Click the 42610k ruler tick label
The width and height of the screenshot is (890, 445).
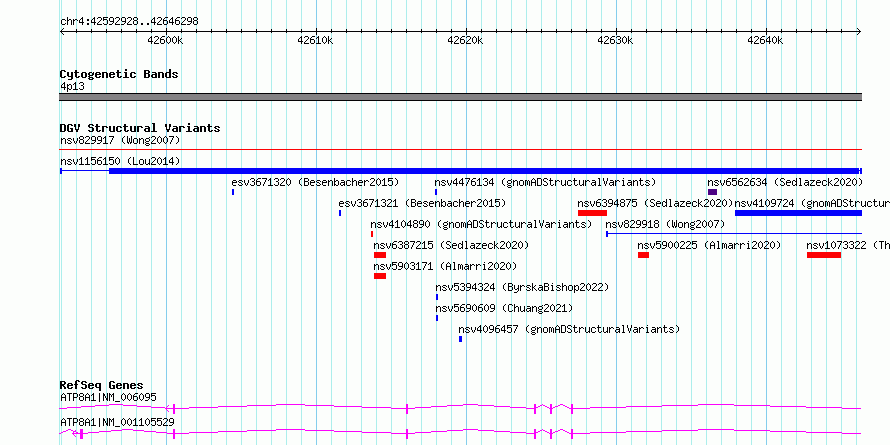coord(315,40)
